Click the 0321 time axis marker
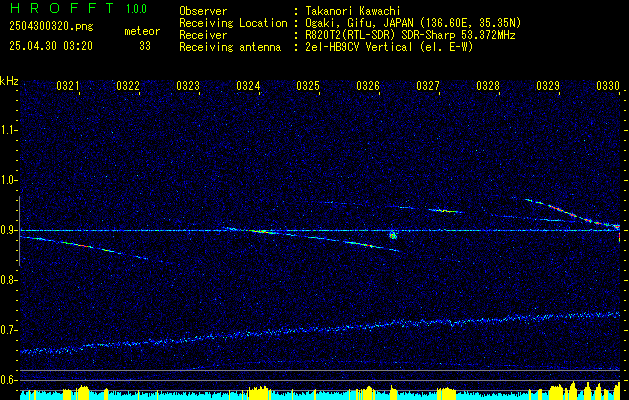 pyautogui.click(x=68, y=85)
